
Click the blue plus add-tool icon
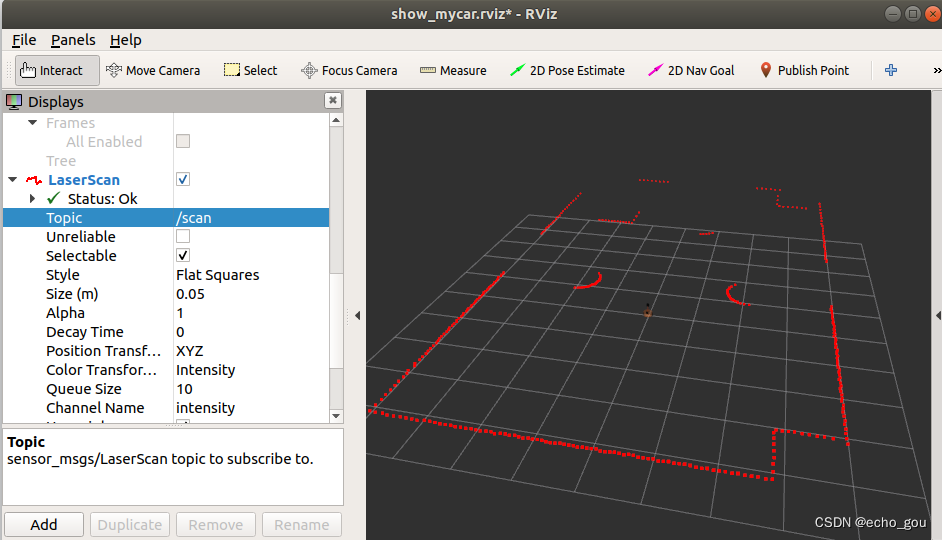click(891, 70)
